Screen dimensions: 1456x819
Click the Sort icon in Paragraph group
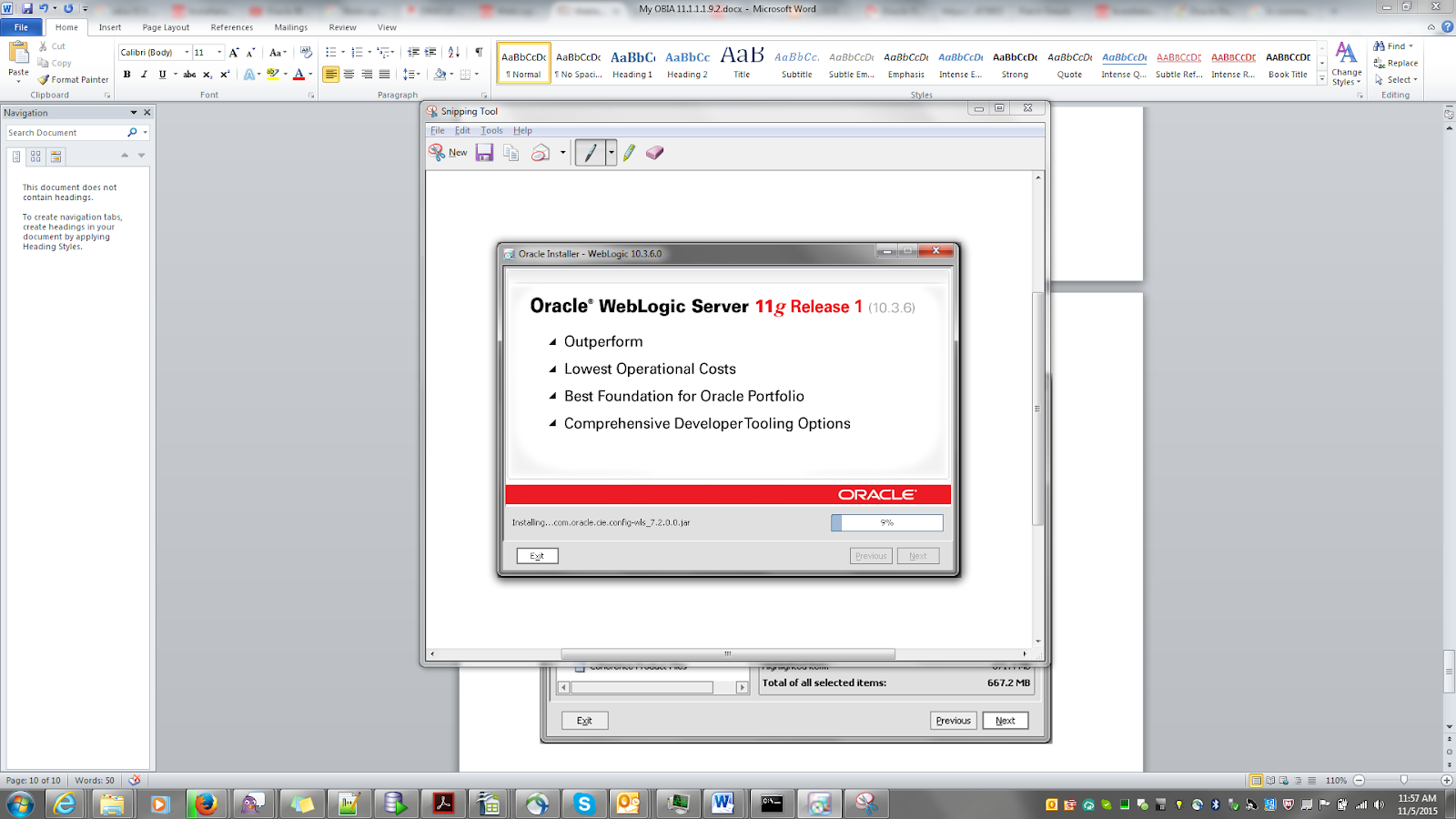(x=454, y=53)
